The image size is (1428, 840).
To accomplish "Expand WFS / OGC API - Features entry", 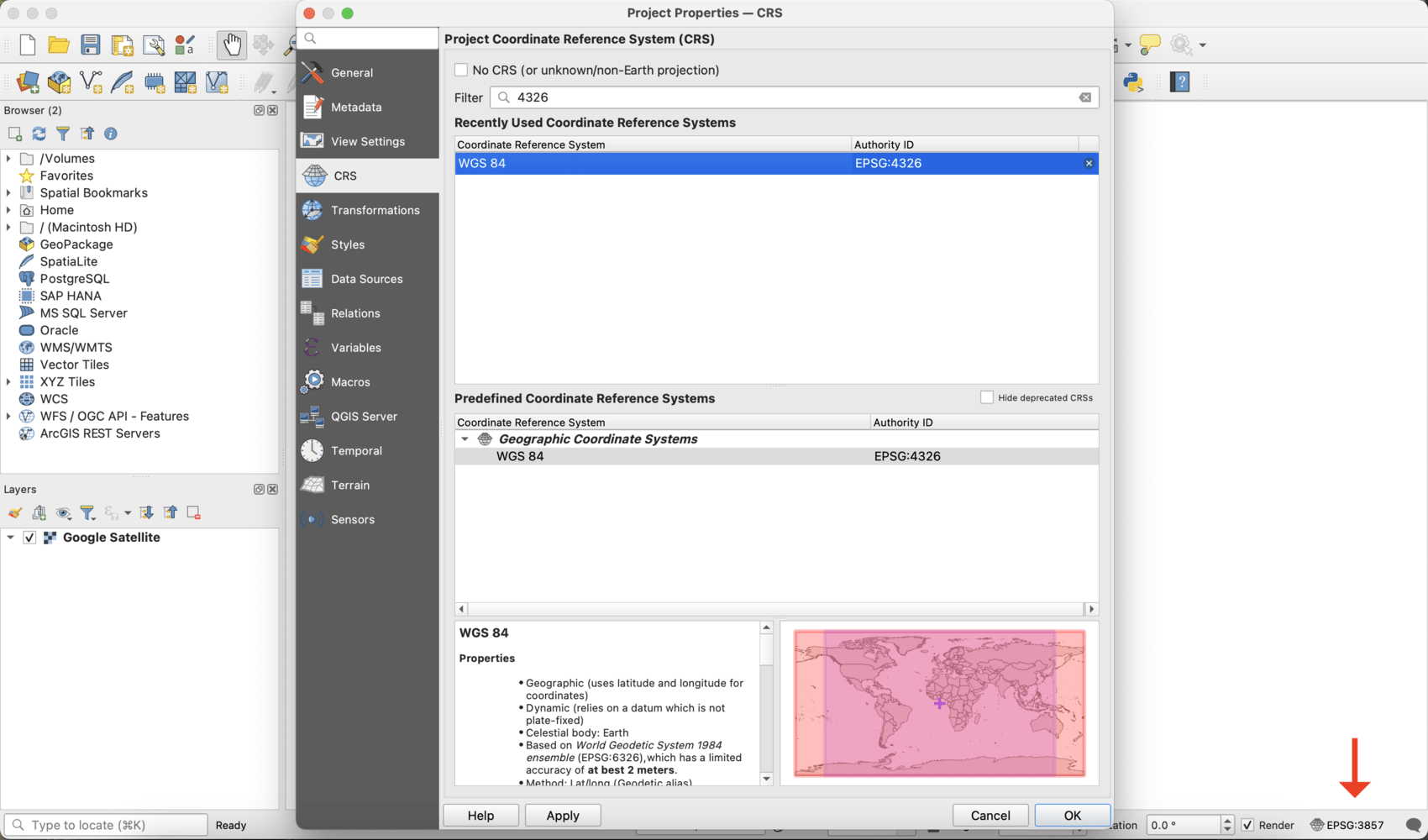I will (x=8, y=416).
